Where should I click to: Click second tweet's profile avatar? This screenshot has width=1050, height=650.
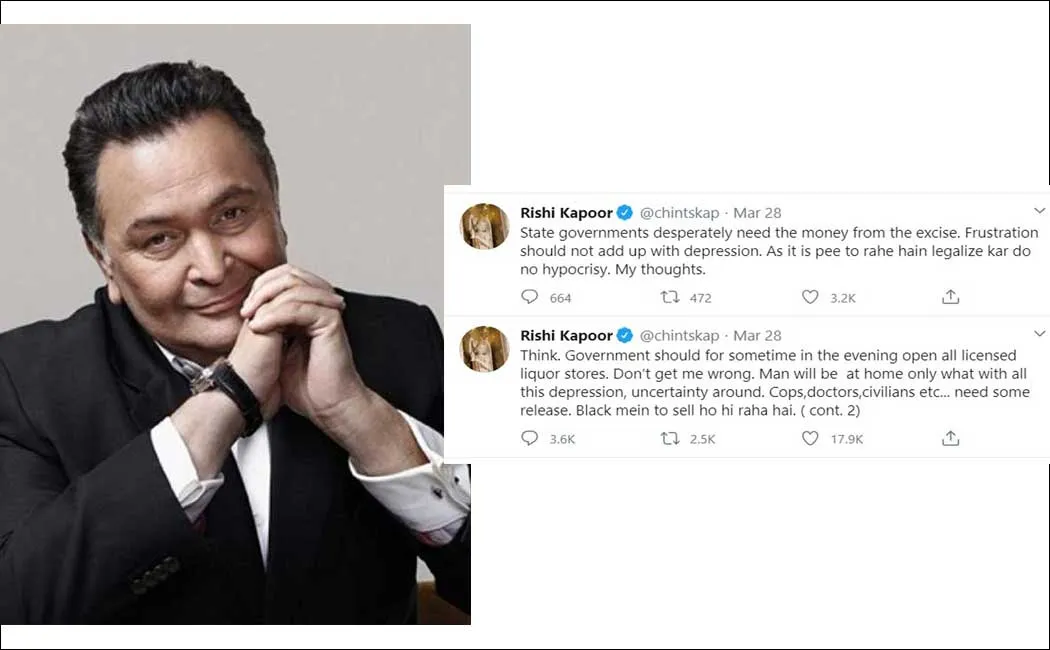[485, 349]
